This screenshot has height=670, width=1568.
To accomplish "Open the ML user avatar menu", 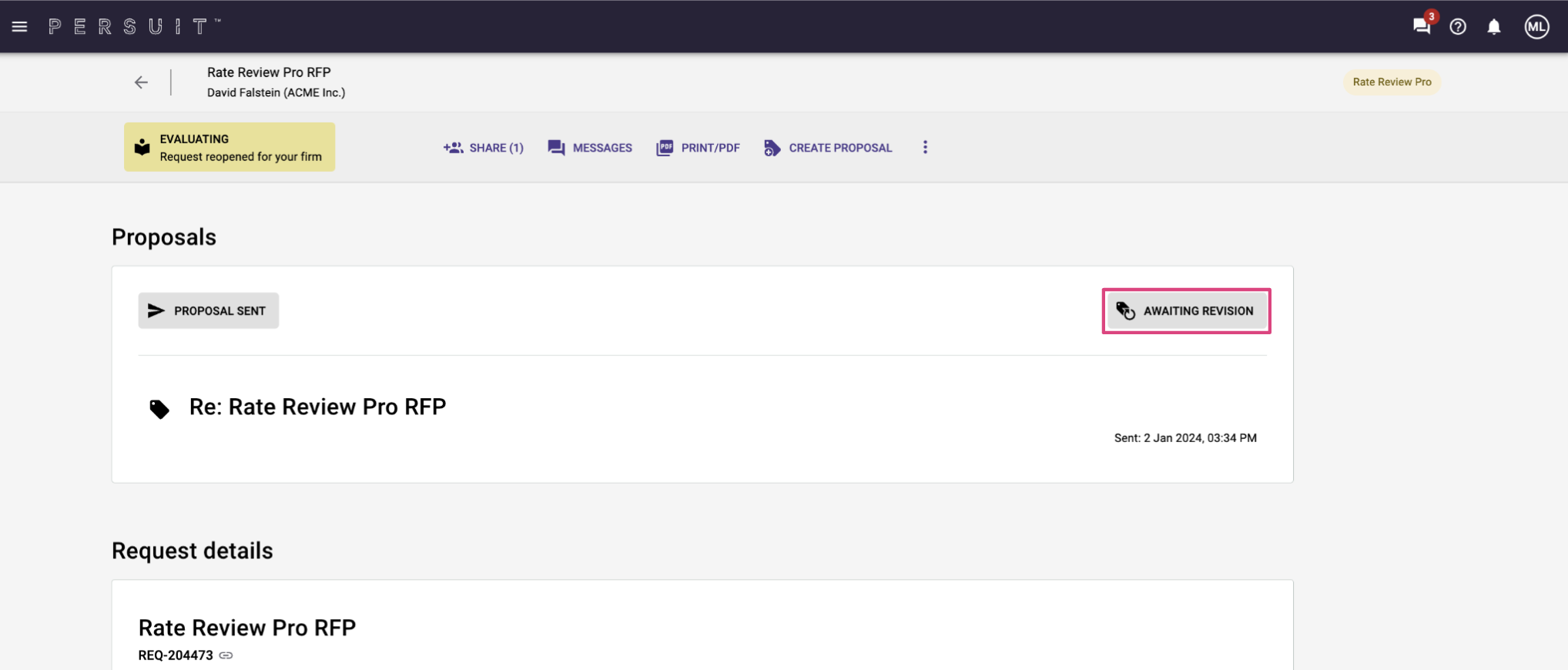I will click(x=1536, y=27).
